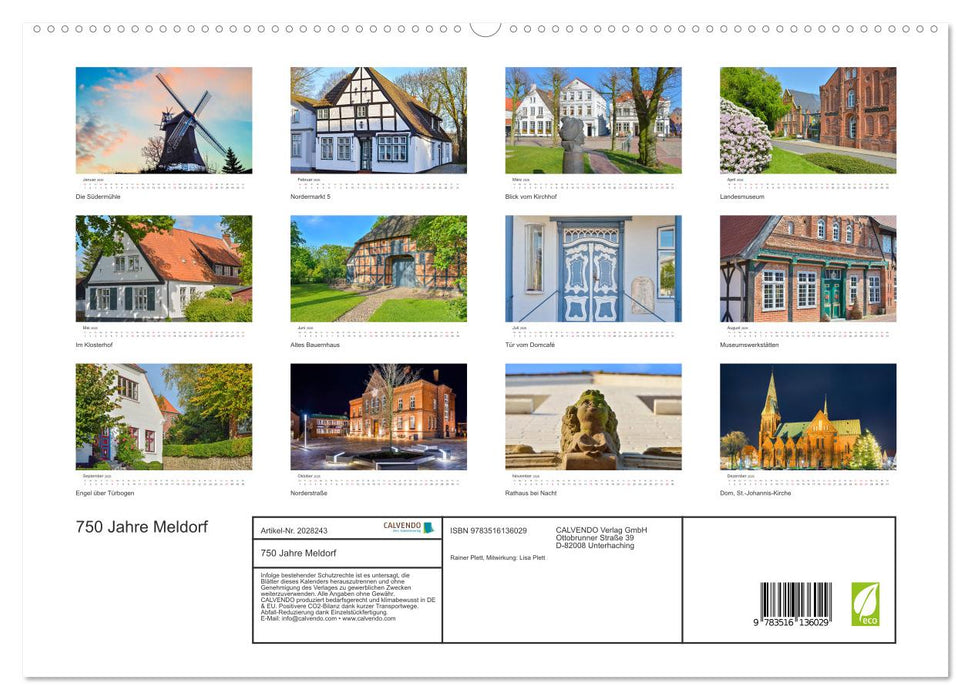The image size is (971, 700).
Task: Click the 750 Jahre Meldorf title
Action: (140, 527)
